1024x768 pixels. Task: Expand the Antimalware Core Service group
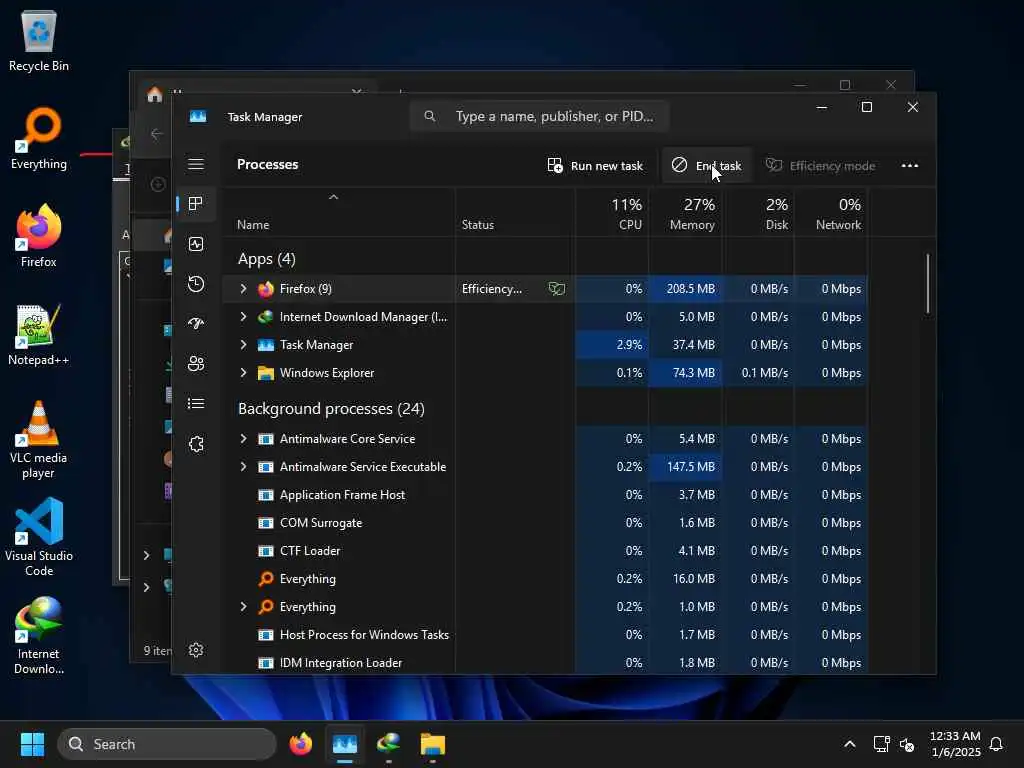point(244,439)
